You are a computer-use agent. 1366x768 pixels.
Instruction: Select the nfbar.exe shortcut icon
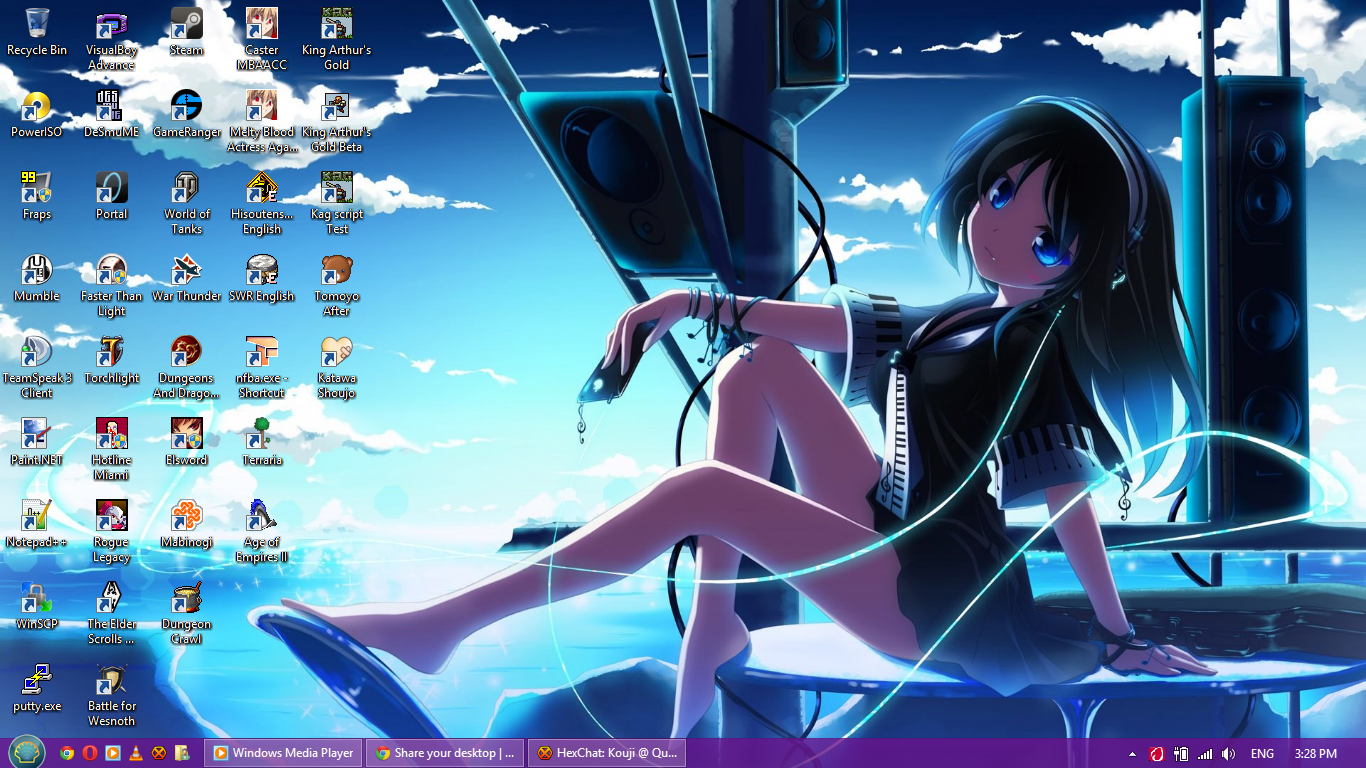[261, 366]
